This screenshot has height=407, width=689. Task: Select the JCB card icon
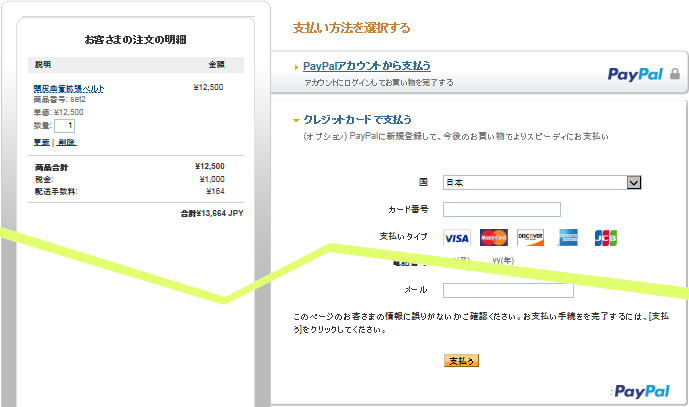tap(606, 238)
